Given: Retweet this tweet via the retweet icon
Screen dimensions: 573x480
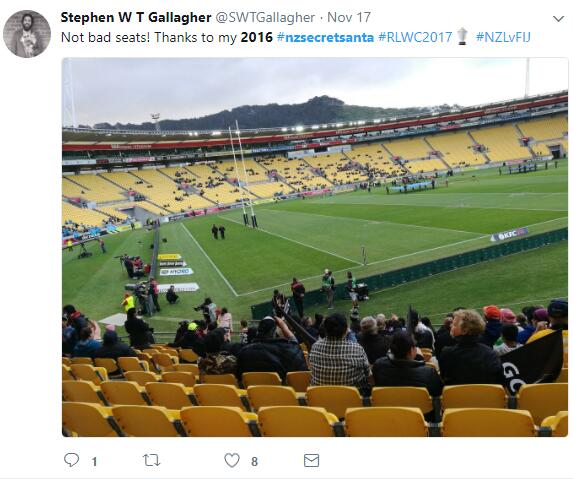Looking at the screenshot, I should pos(151,460).
